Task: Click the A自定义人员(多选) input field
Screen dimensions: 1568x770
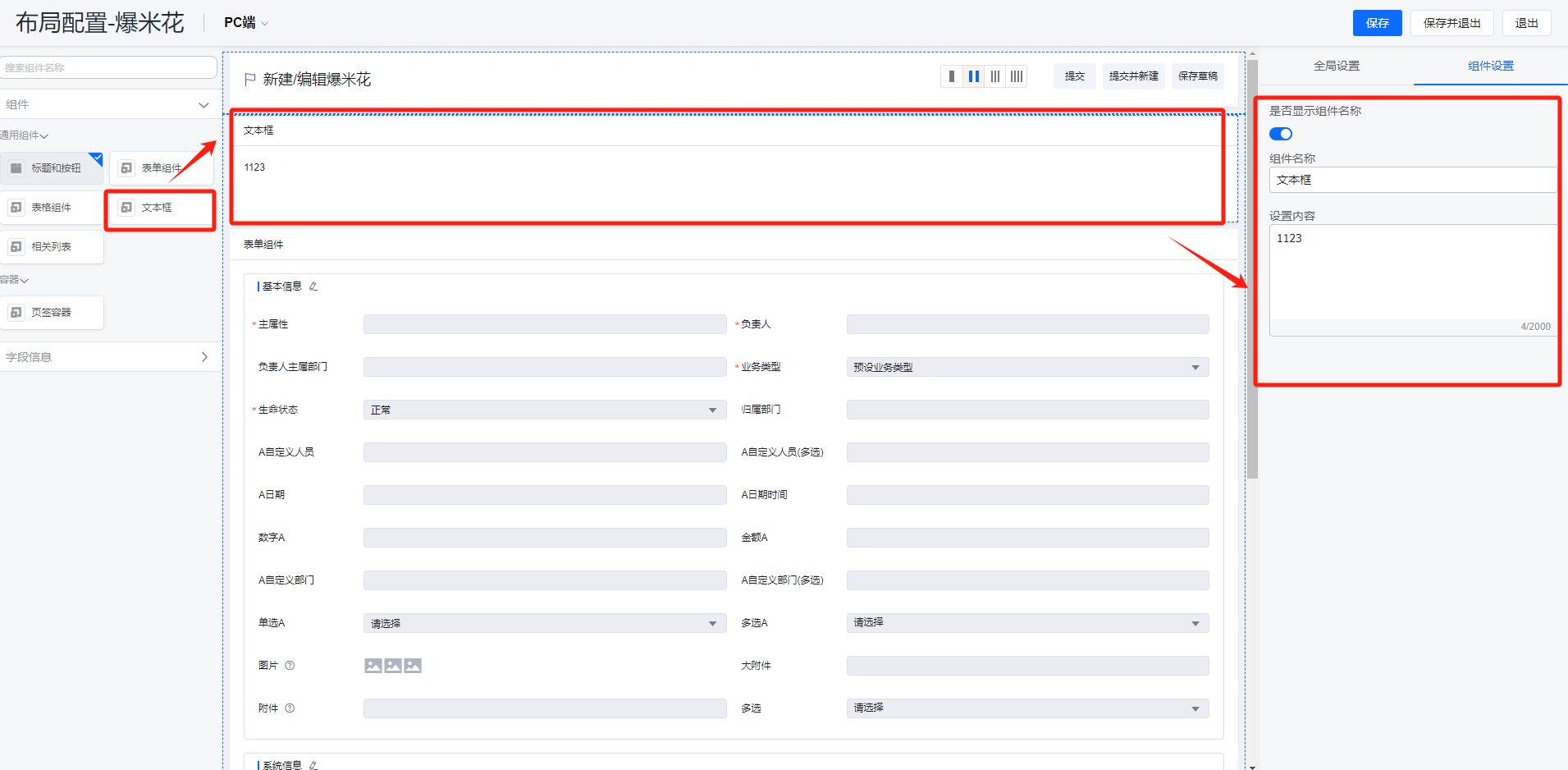Action: tap(1027, 452)
